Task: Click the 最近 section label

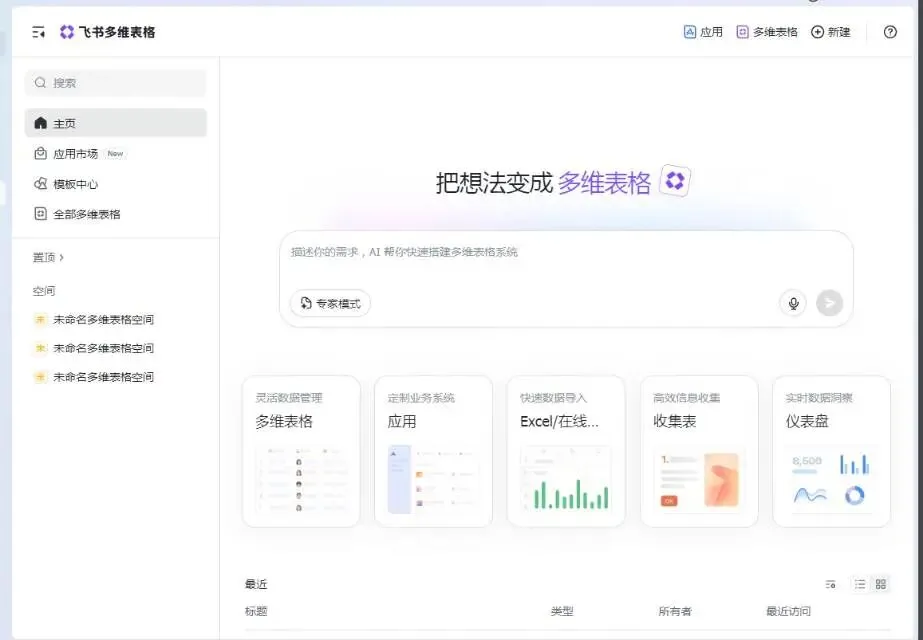Action: 256,584
